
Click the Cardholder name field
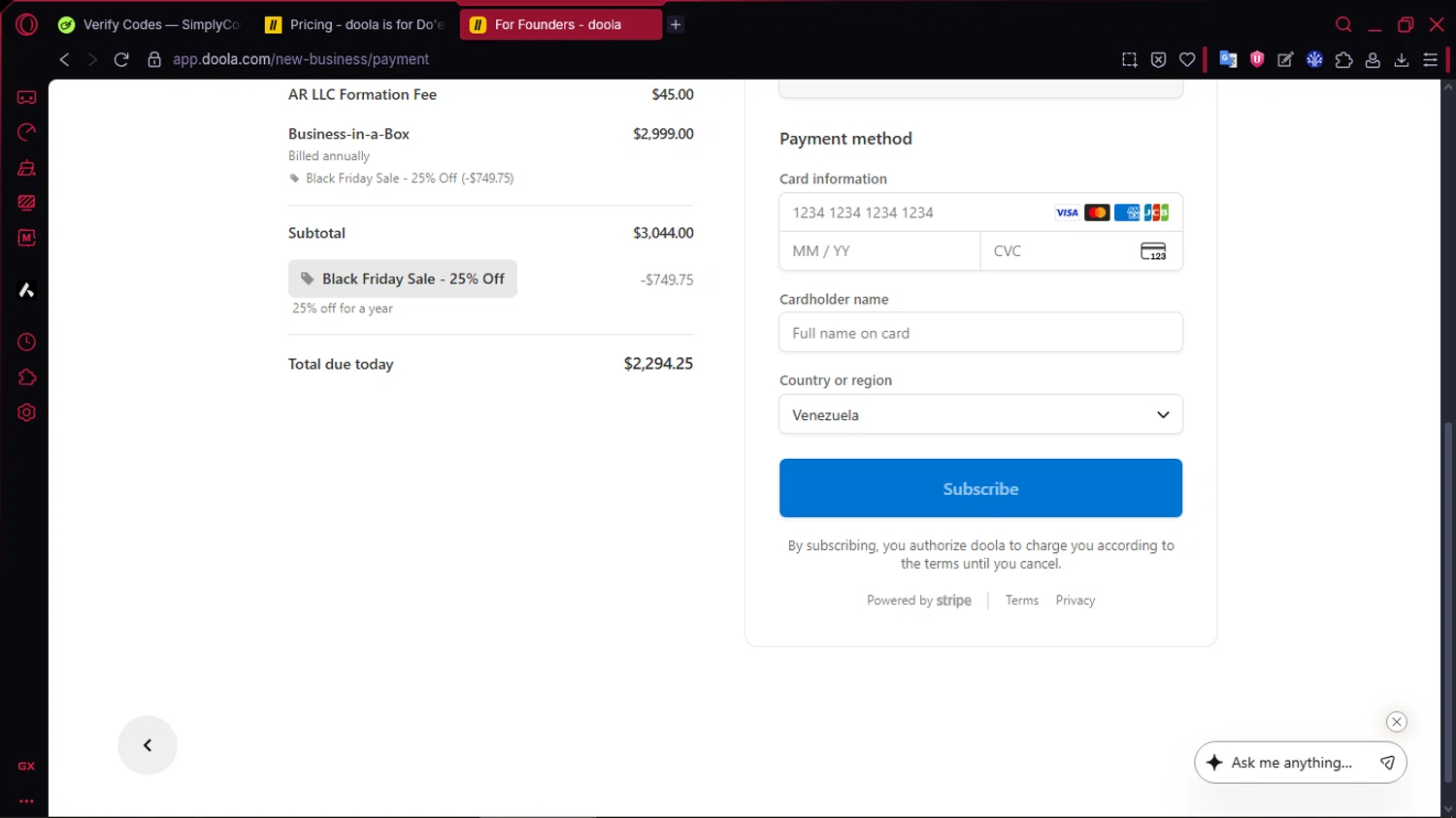pos(980,333)
